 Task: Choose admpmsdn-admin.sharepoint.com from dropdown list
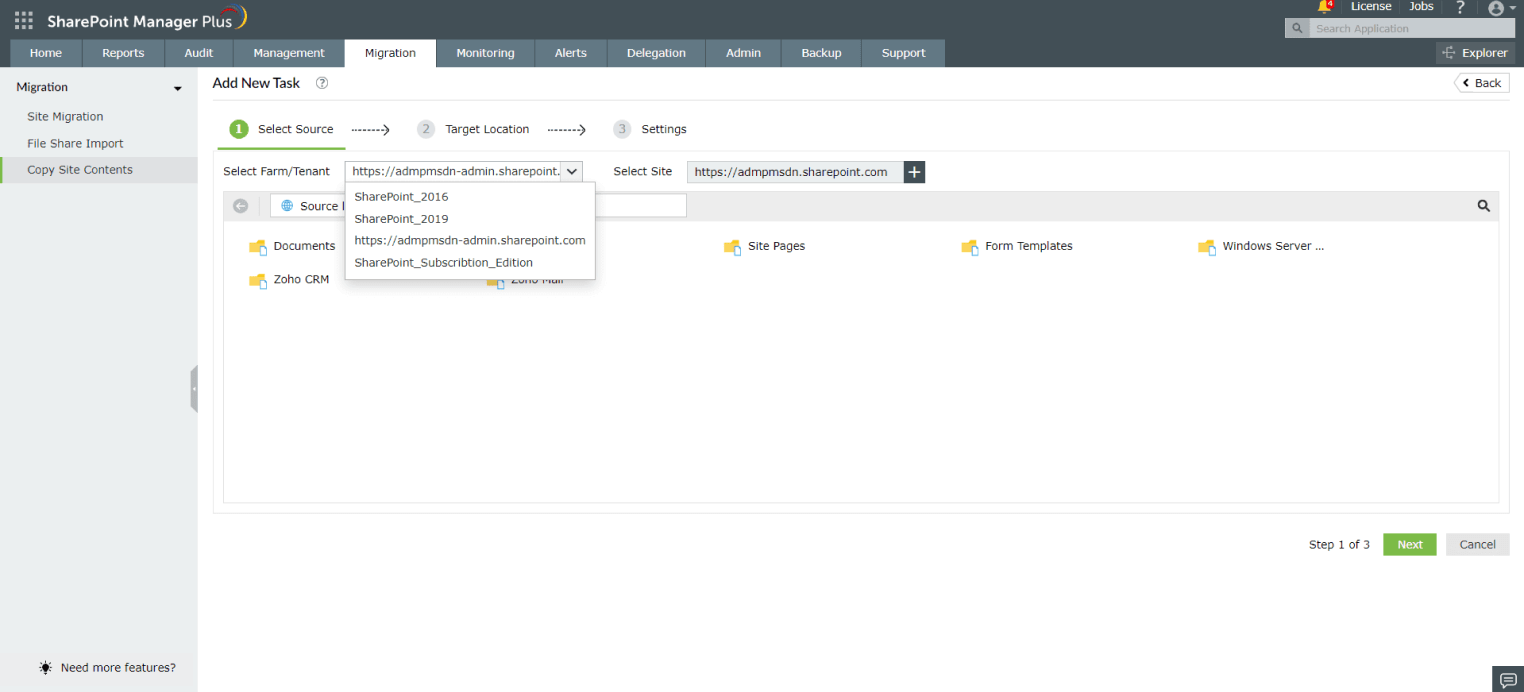point(470,241)
